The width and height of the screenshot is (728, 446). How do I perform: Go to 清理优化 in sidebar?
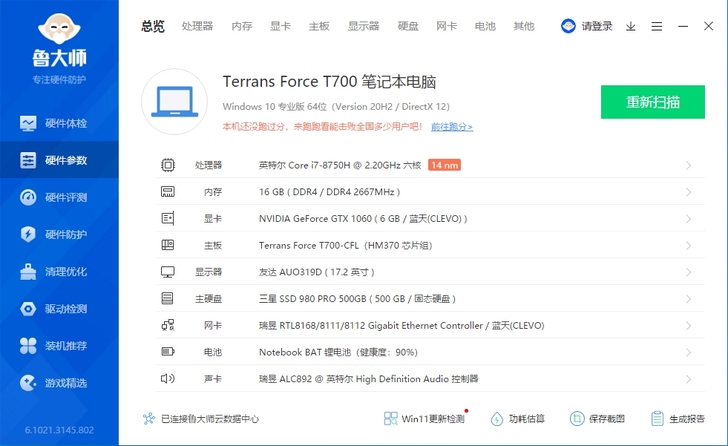coord(58,271)
